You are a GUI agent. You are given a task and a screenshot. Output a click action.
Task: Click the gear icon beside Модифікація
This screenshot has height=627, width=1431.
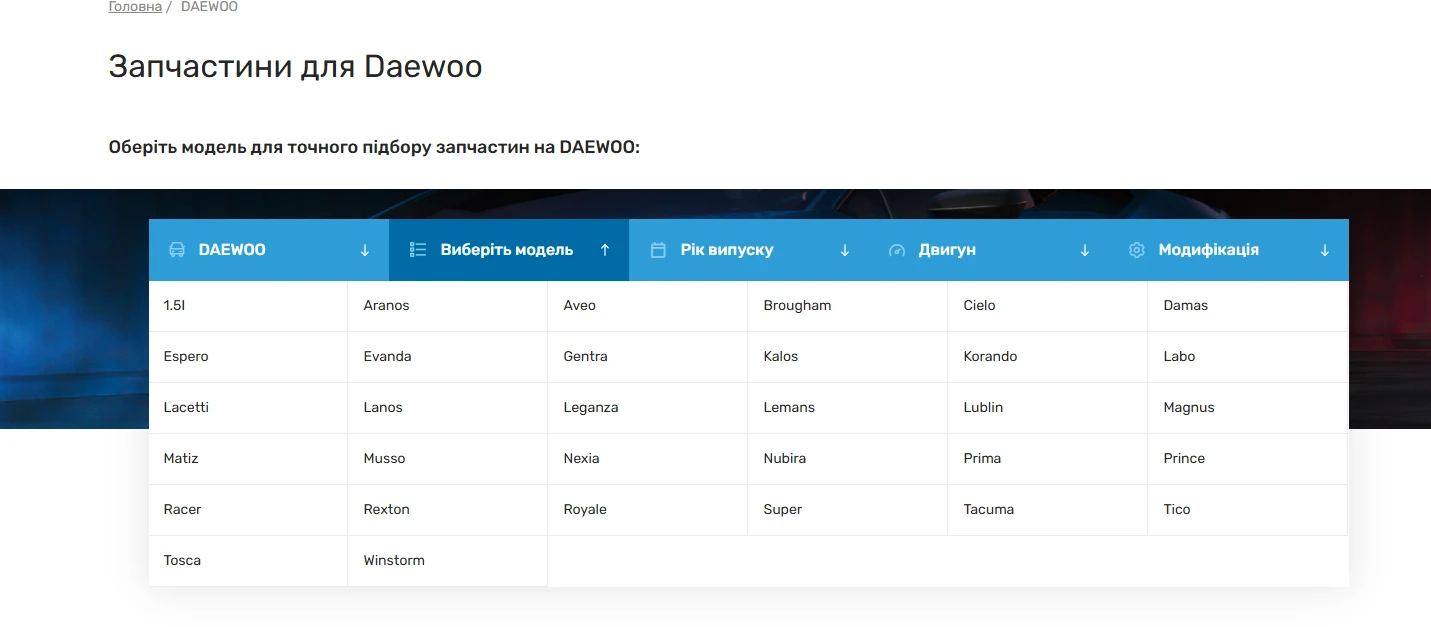coord(1136,250)
